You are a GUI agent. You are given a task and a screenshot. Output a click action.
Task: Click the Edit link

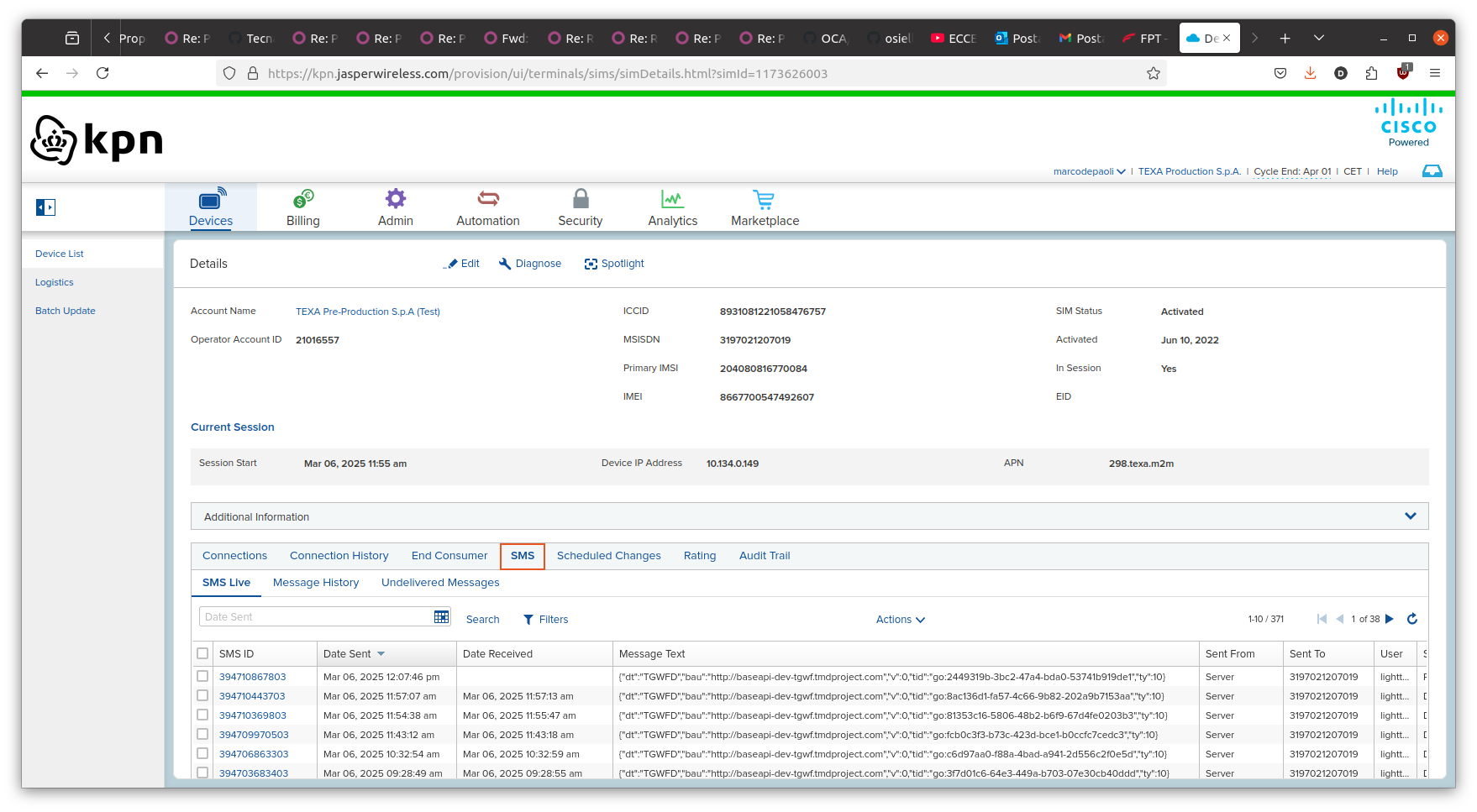coord(463,264)
